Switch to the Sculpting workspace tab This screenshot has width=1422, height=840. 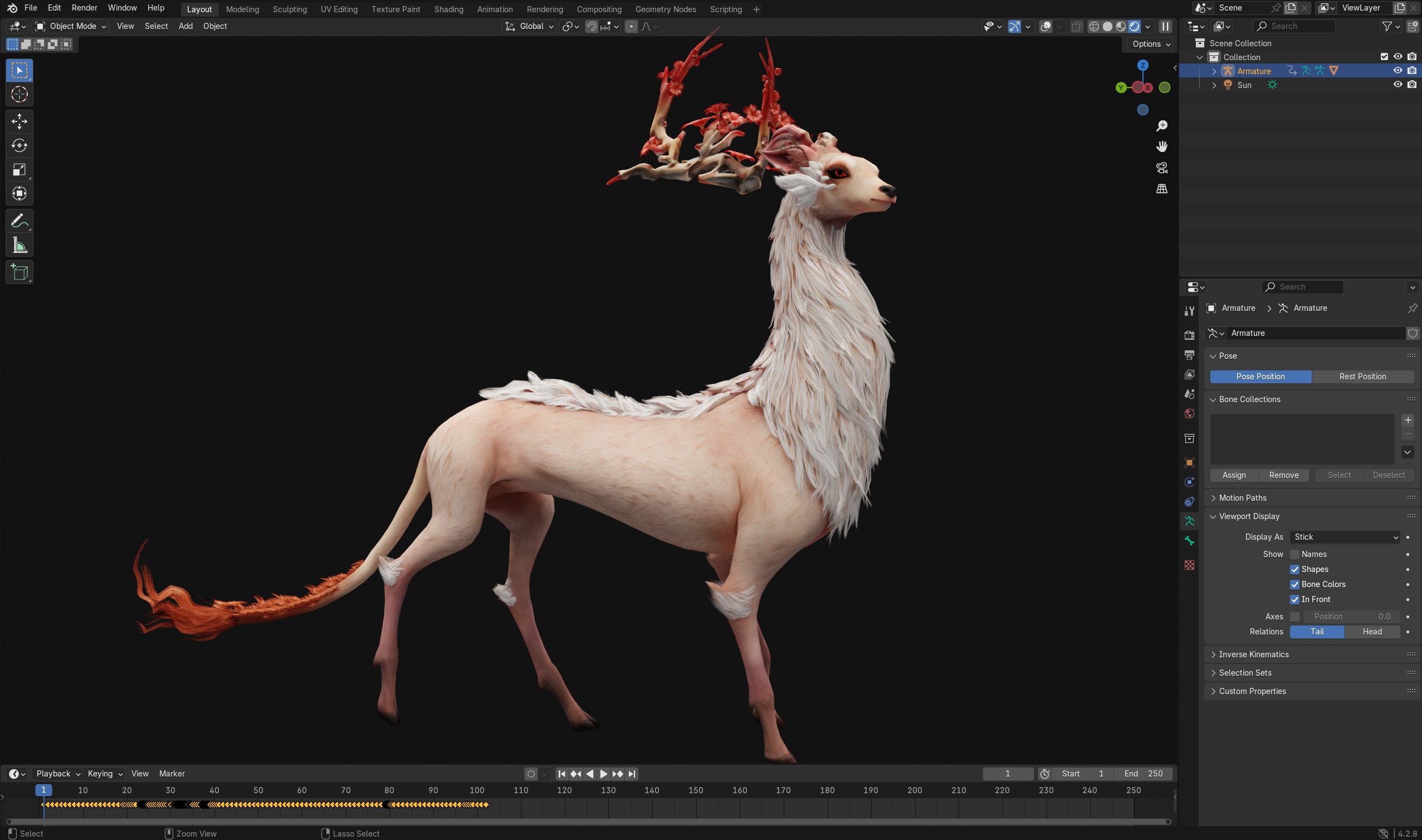[x=290, y=9]
